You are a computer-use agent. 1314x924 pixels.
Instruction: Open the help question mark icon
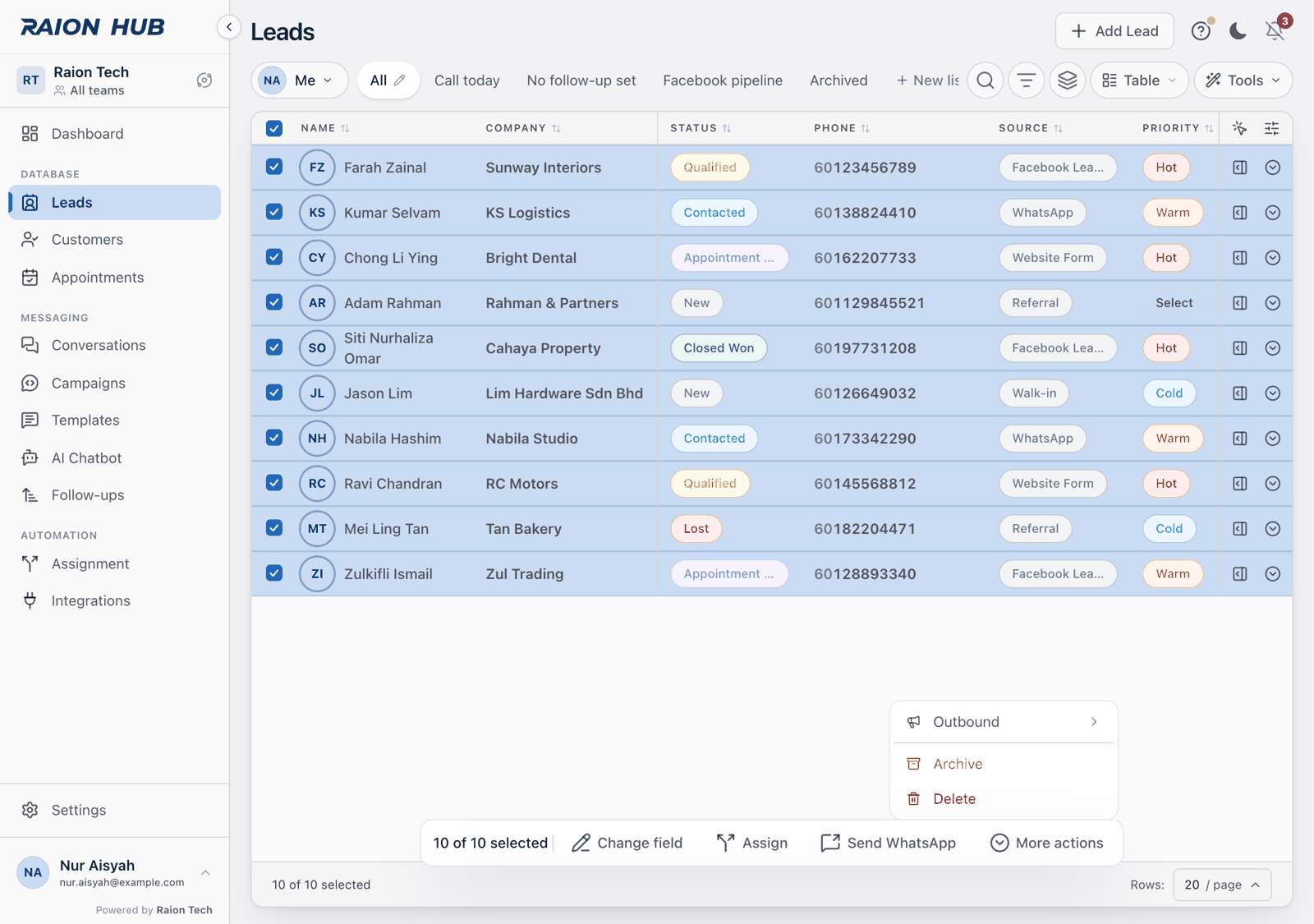[x=1201, y=31]
